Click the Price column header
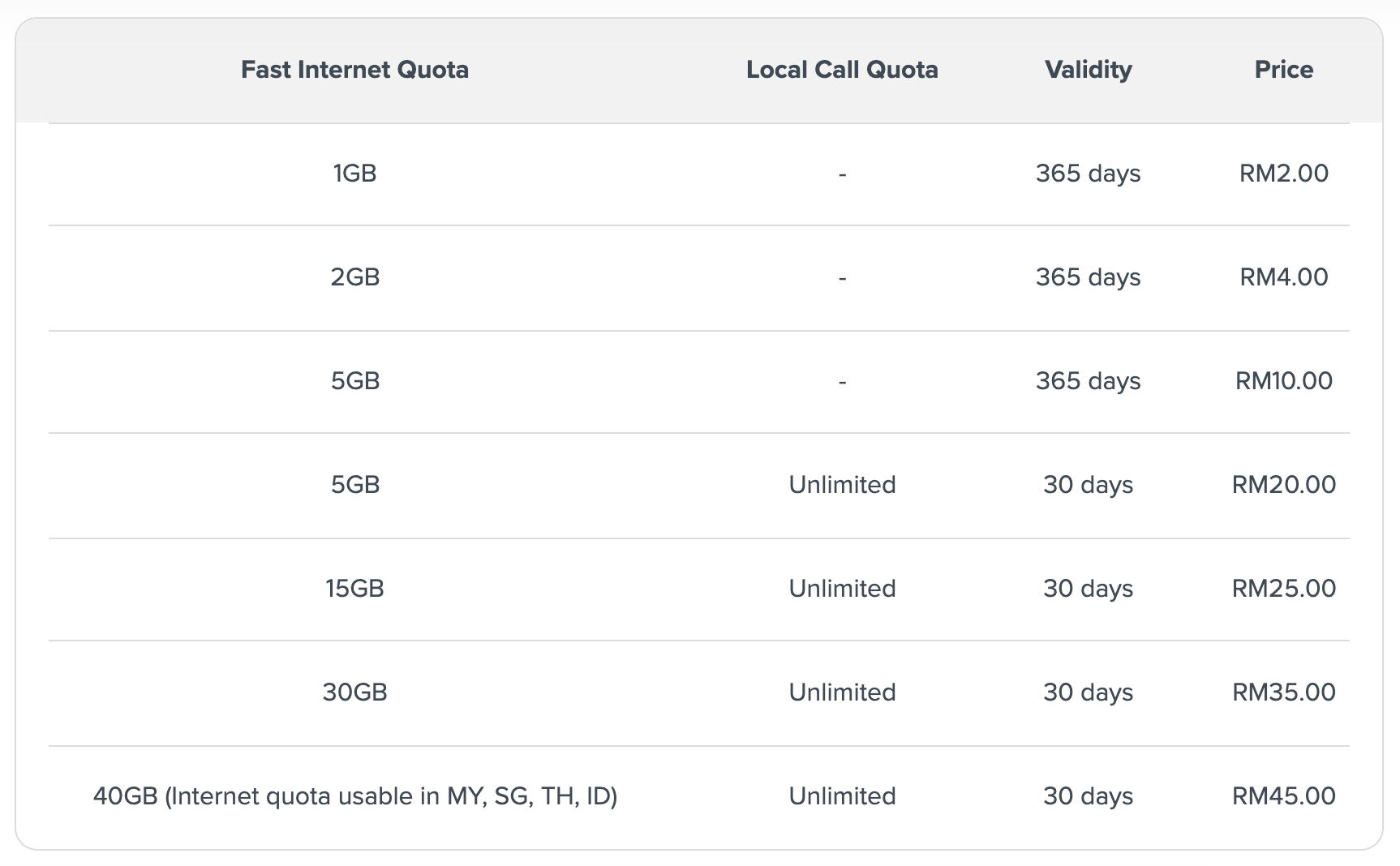This screenshot has height=866, width=1400. point(1283,70)
